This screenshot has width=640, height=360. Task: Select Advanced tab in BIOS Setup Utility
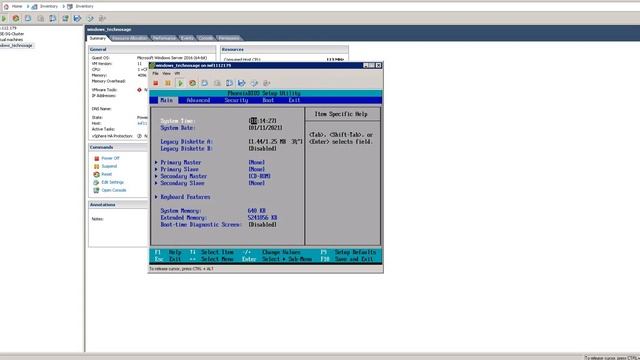[198, 100]
